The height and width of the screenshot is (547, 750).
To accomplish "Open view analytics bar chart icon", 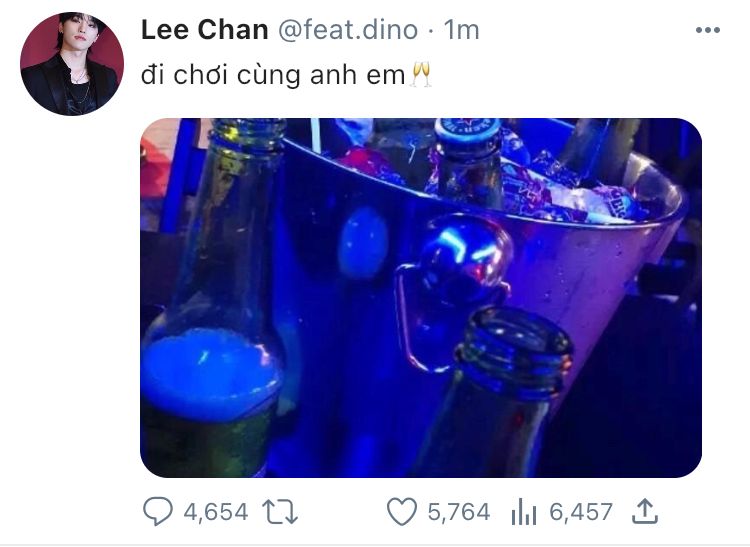I will pos(524,512).
